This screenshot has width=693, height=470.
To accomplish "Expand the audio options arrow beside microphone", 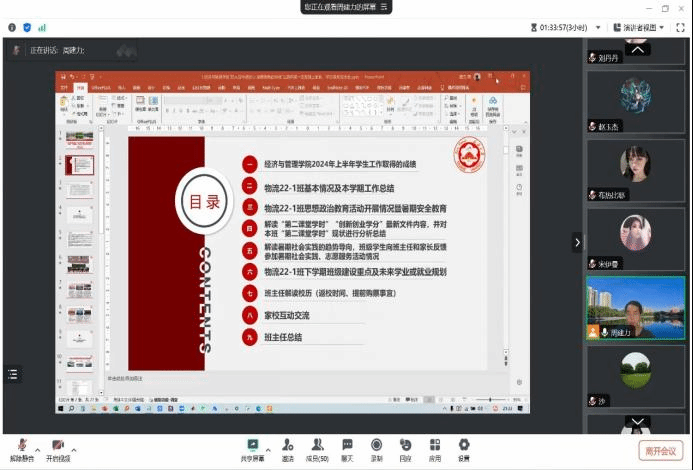I will tap(38, 443).
